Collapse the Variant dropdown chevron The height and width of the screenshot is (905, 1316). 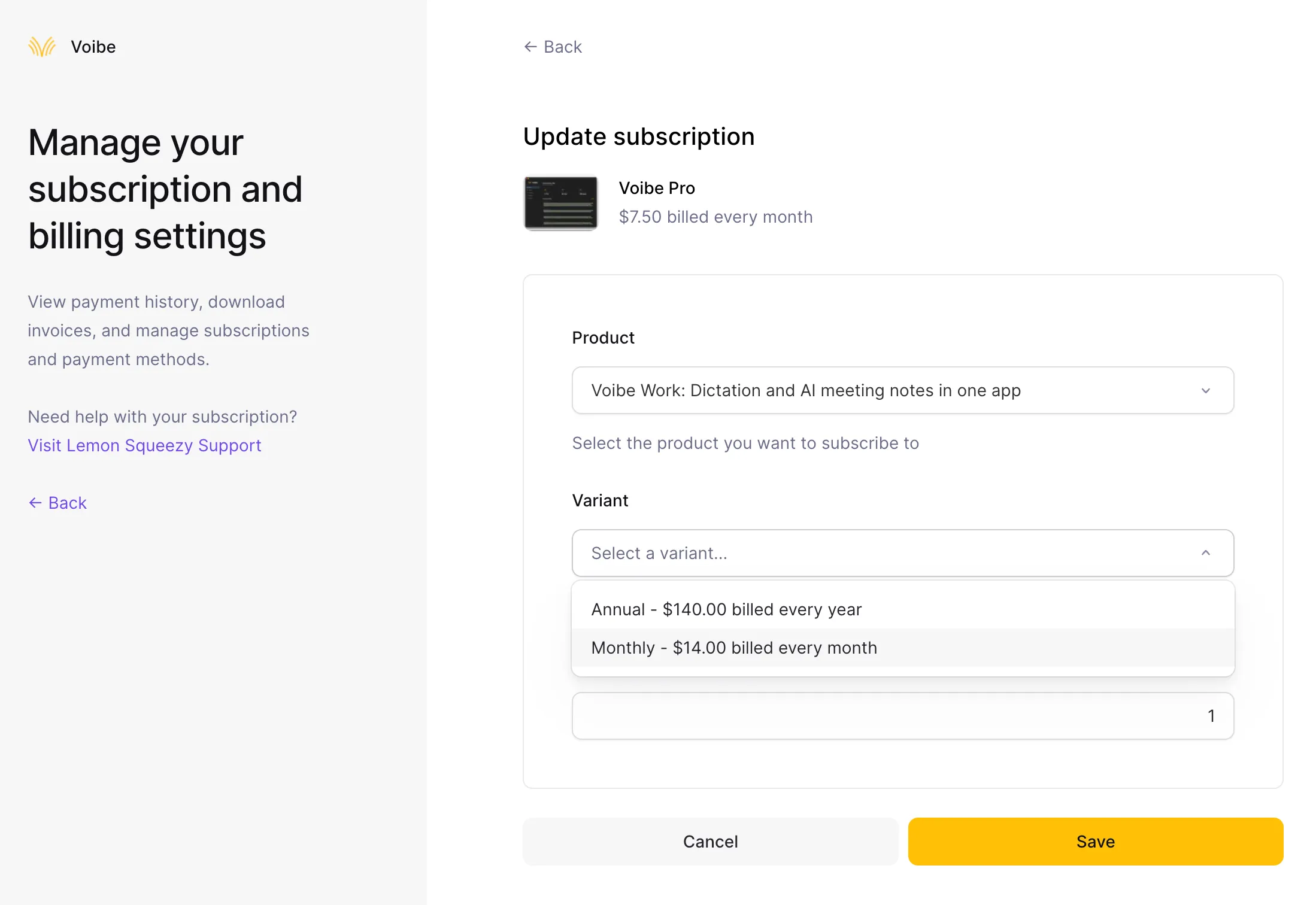tap(1206, 553)
